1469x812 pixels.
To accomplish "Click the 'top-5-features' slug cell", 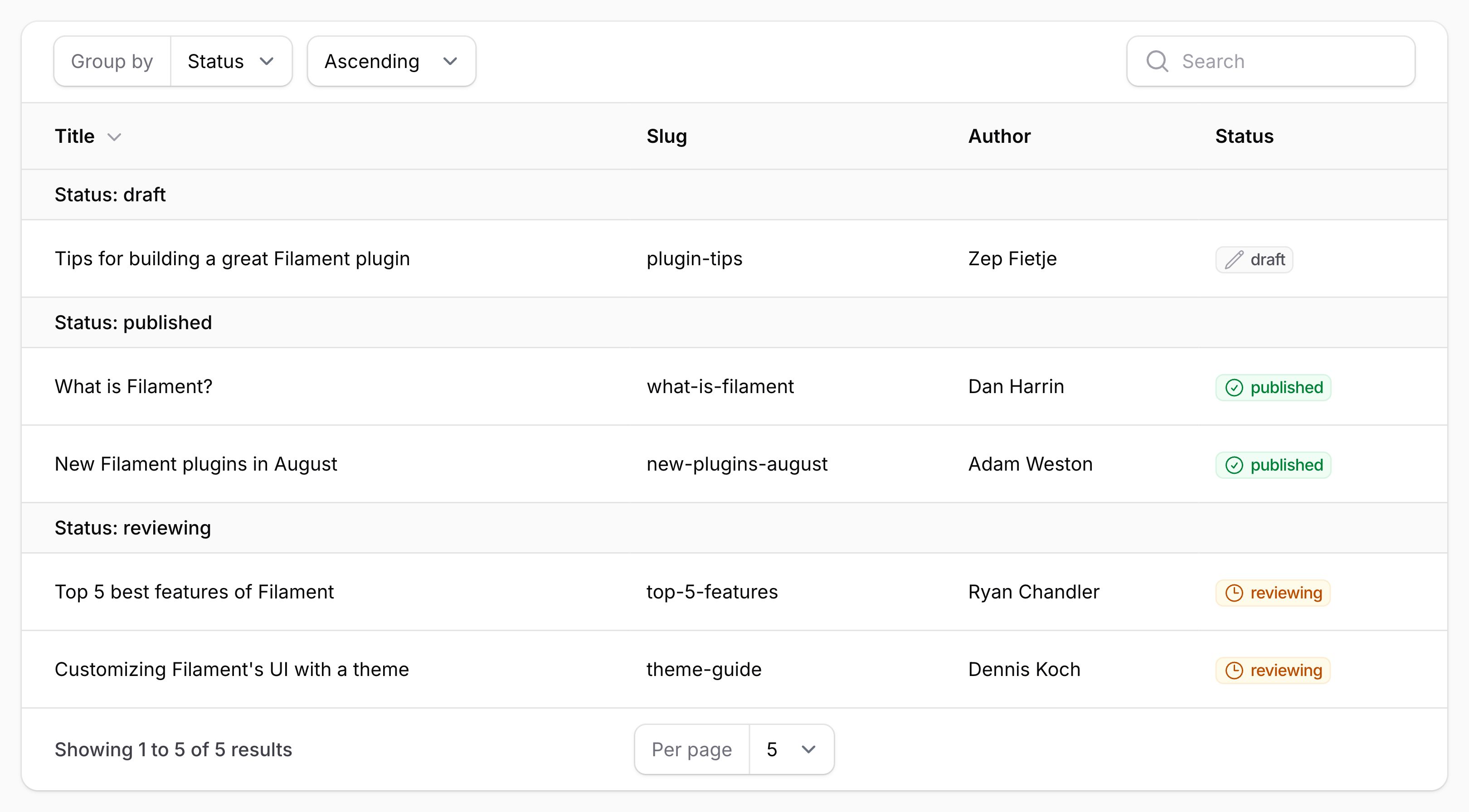I will [x=712, y=592].
